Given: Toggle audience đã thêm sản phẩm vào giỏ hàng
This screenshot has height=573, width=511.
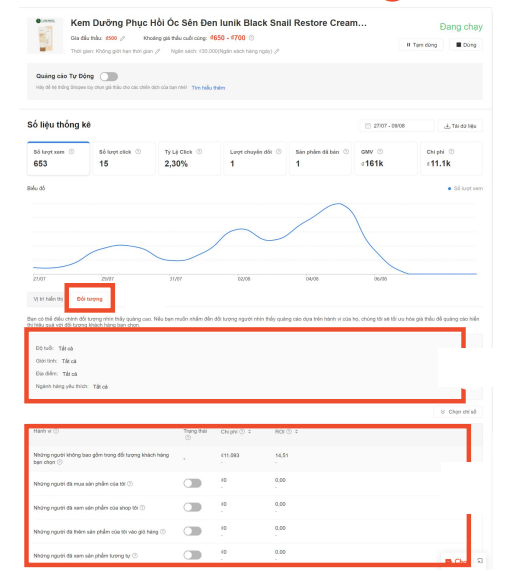Looking at the screenshot, I should [193, 531].
